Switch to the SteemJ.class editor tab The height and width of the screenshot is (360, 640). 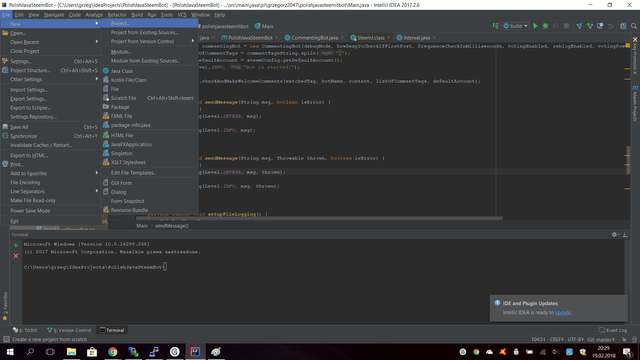point(370,38)
